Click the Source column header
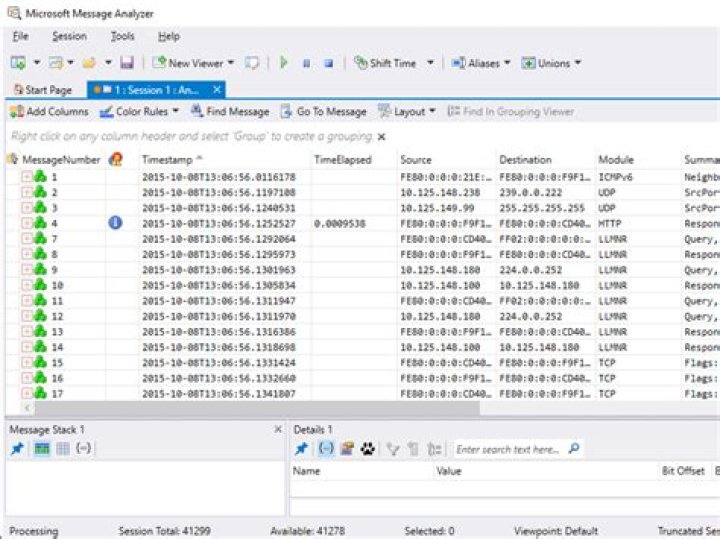The width and height of the screenshot is (720, 539). (x=416, y=160)
